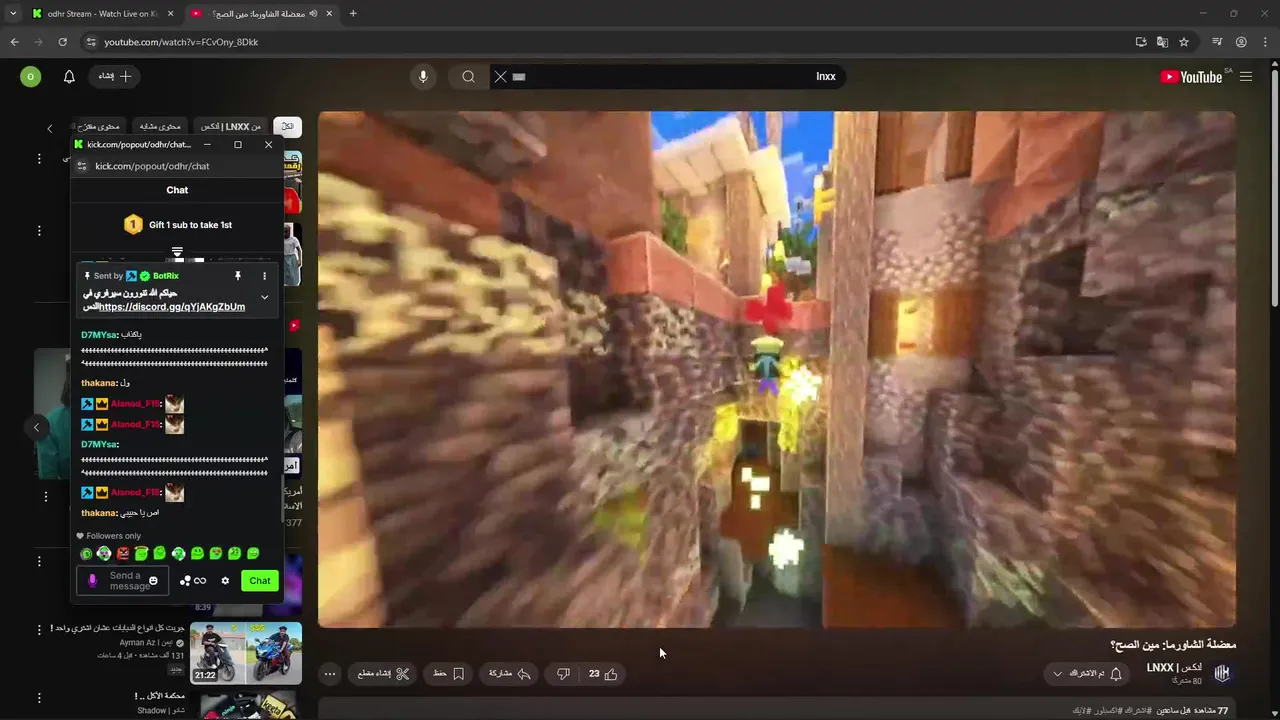
Task: Open pinned message three-dot options
Action: tap(264, 276)
